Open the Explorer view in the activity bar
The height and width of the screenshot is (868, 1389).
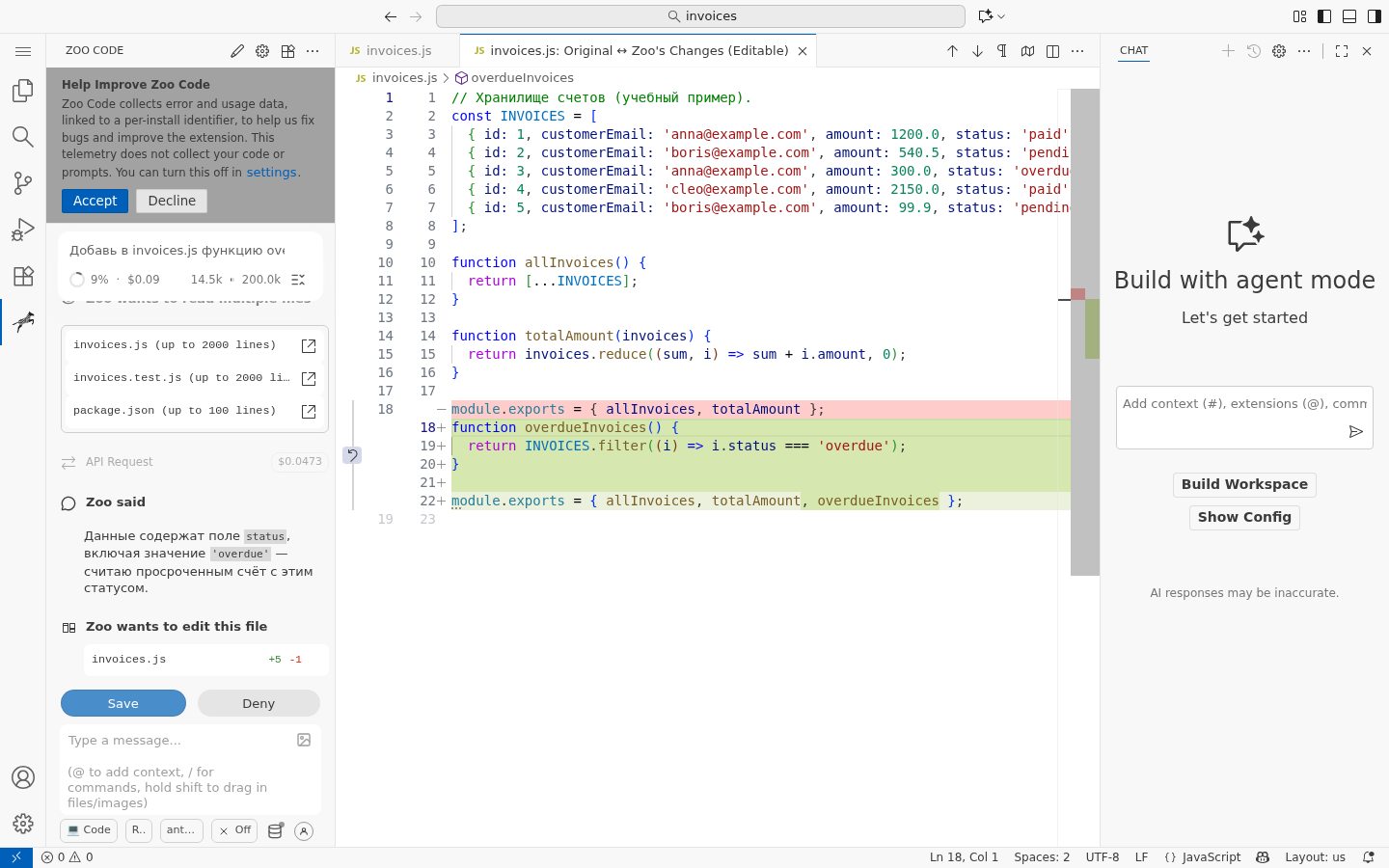pos(23,91)
